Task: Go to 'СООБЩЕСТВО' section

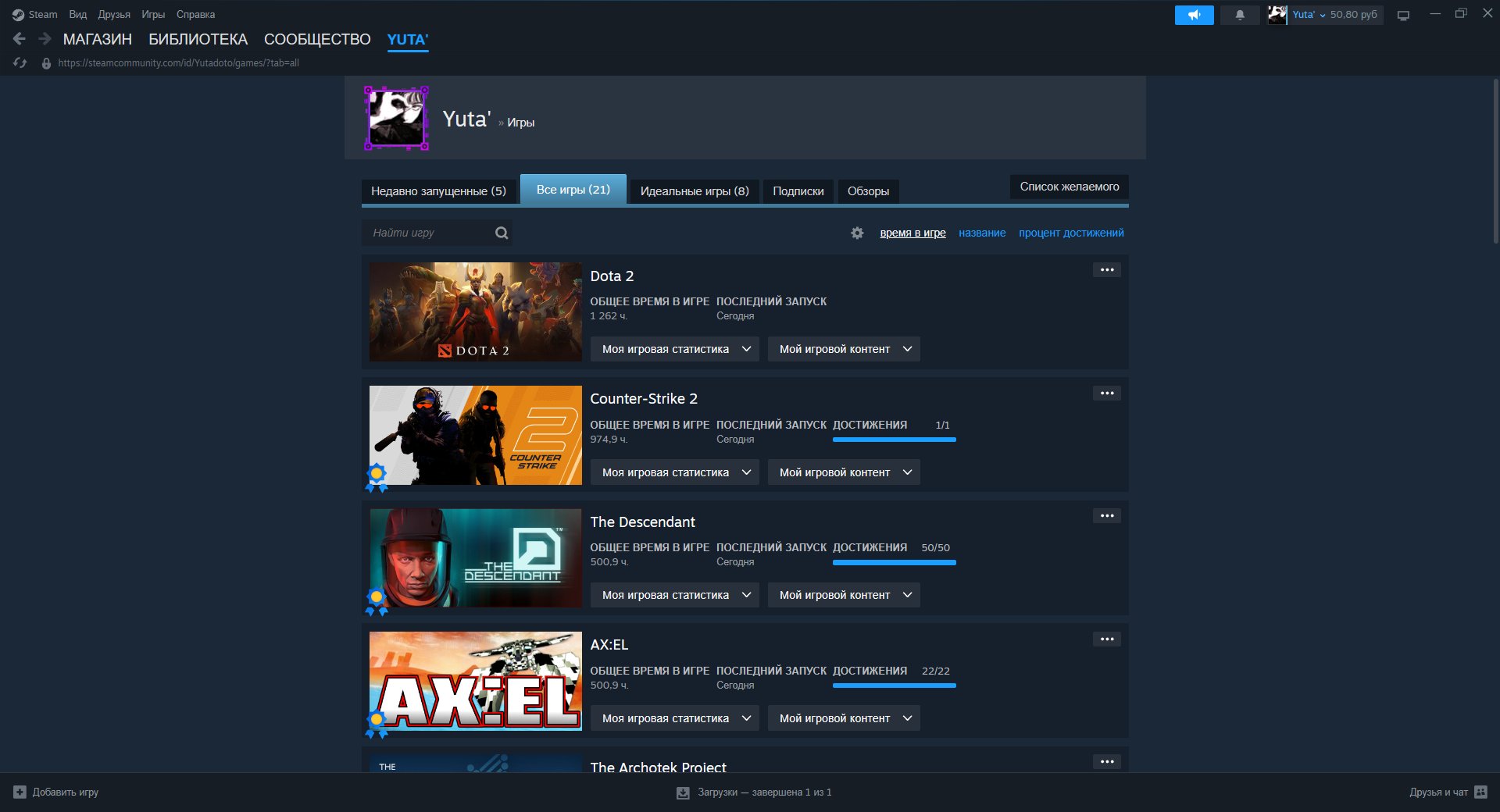Action: (x=317, y=39)
